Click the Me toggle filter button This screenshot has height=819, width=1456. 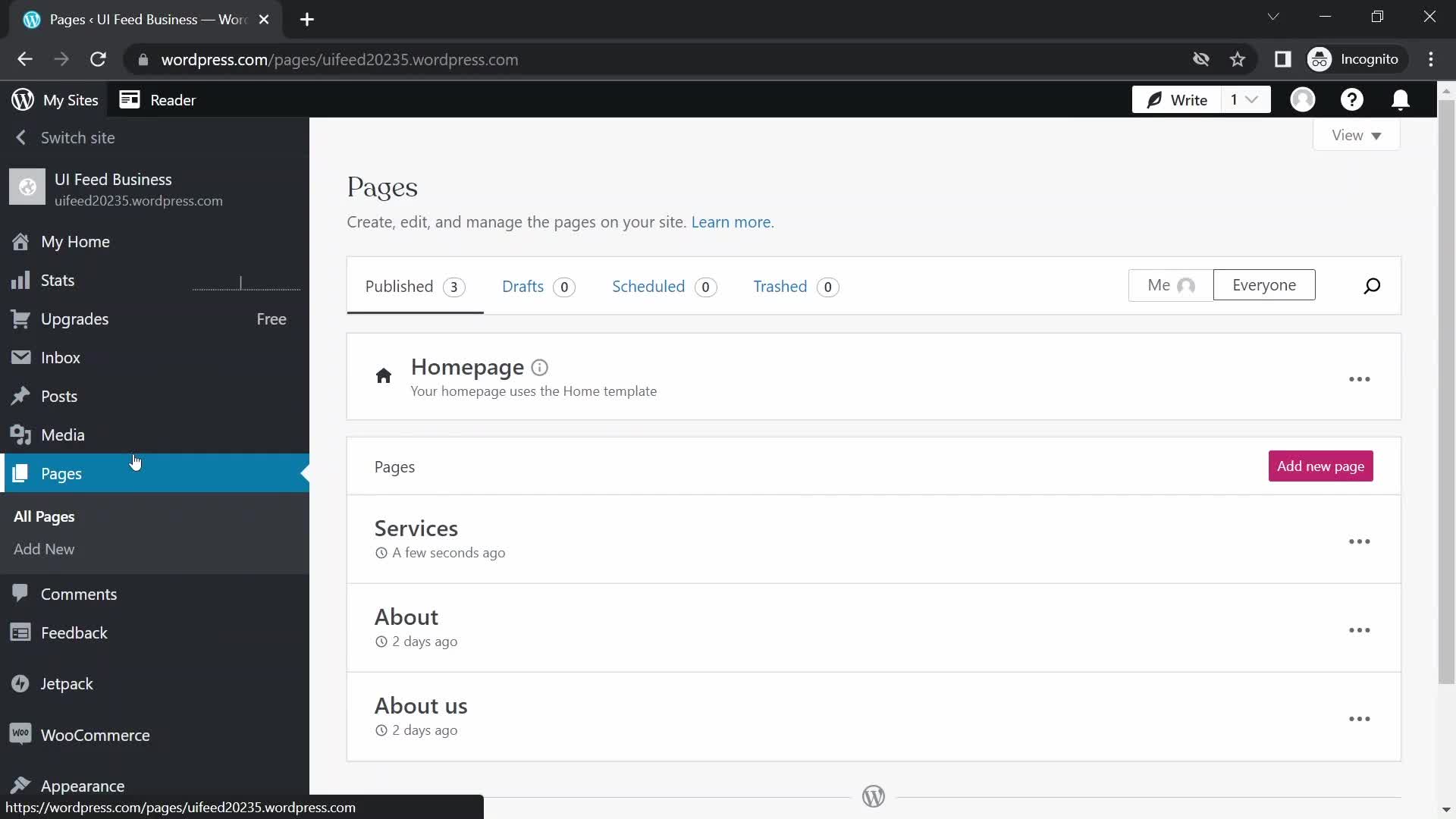coord(1169,285)
